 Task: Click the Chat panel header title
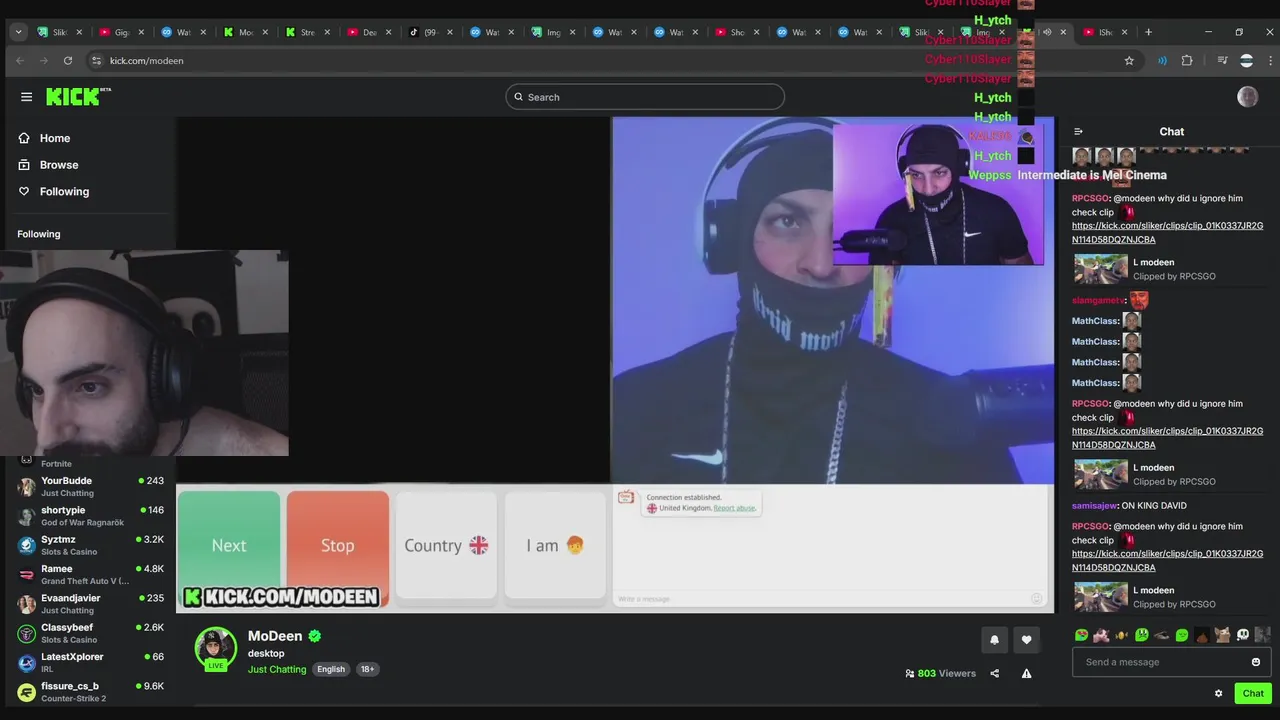[1171, 131]
